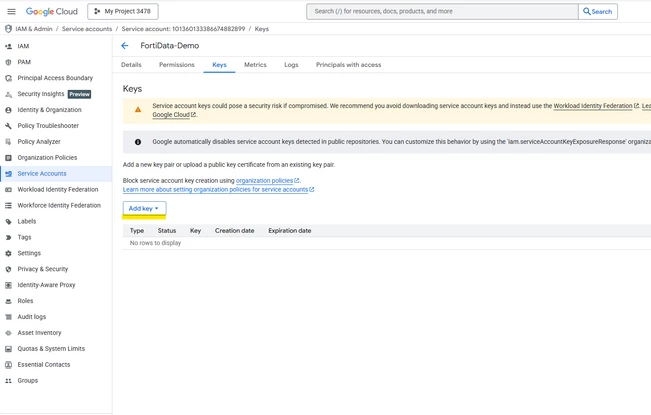Viewport: 651px width, 415px height.
Task: Click the Workforce Identity Federation icon
Action: pos(8,205)
